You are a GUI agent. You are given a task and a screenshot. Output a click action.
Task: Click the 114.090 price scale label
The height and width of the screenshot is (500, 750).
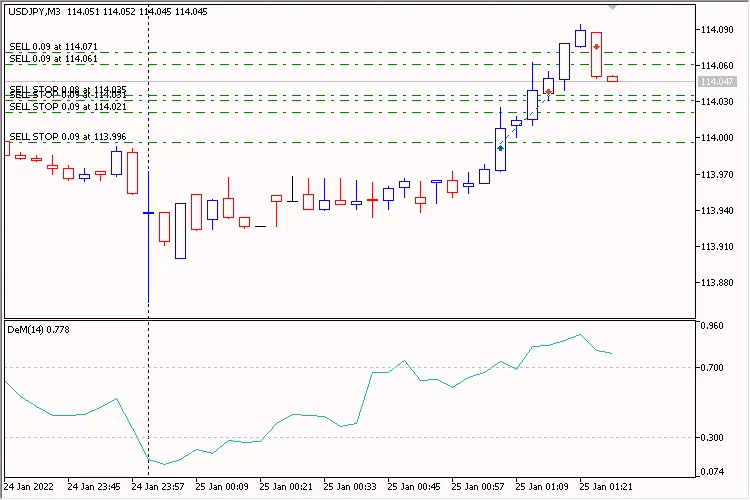click(x=719, y=30)
